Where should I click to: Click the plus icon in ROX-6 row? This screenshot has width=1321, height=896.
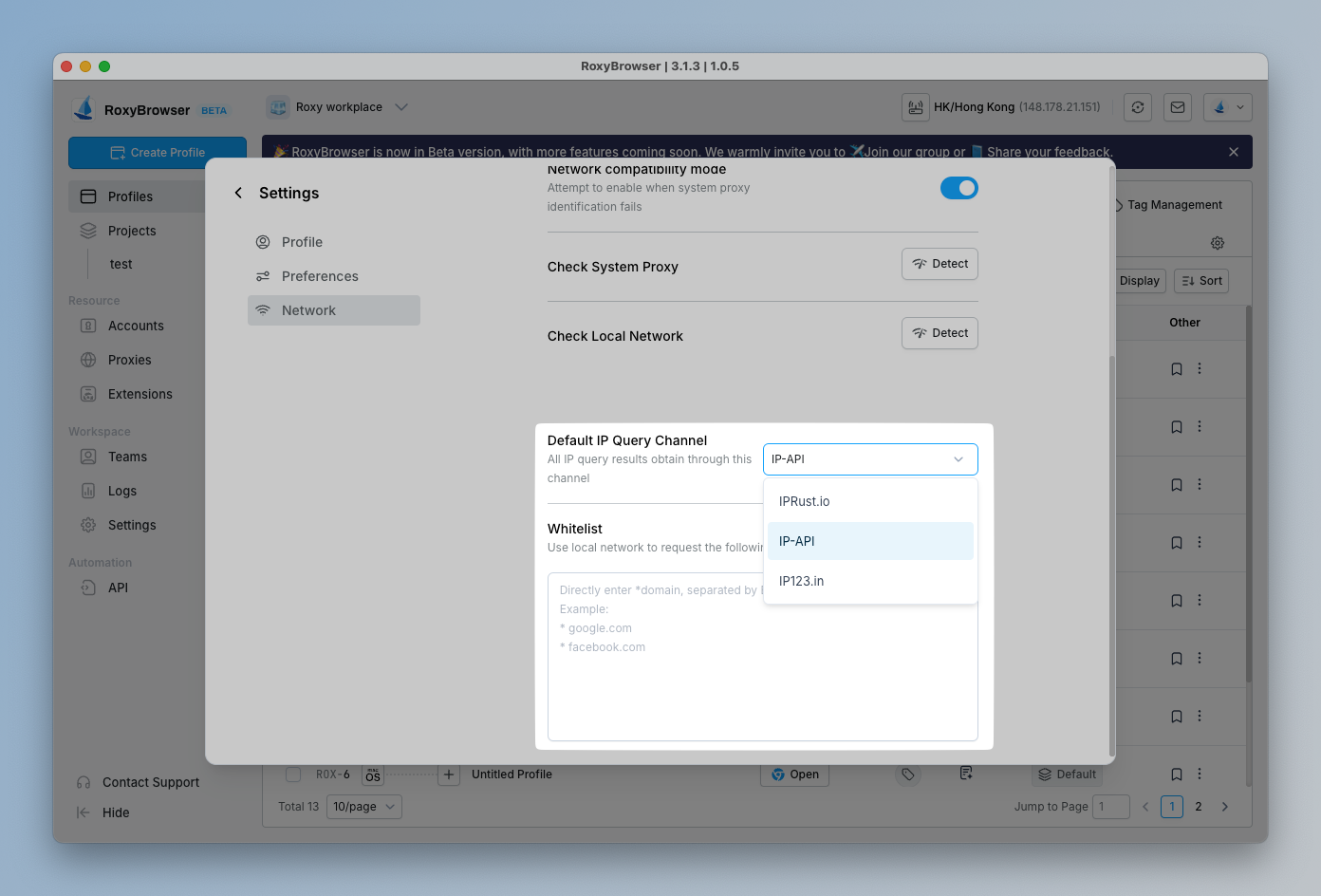[x=449, y=775]
